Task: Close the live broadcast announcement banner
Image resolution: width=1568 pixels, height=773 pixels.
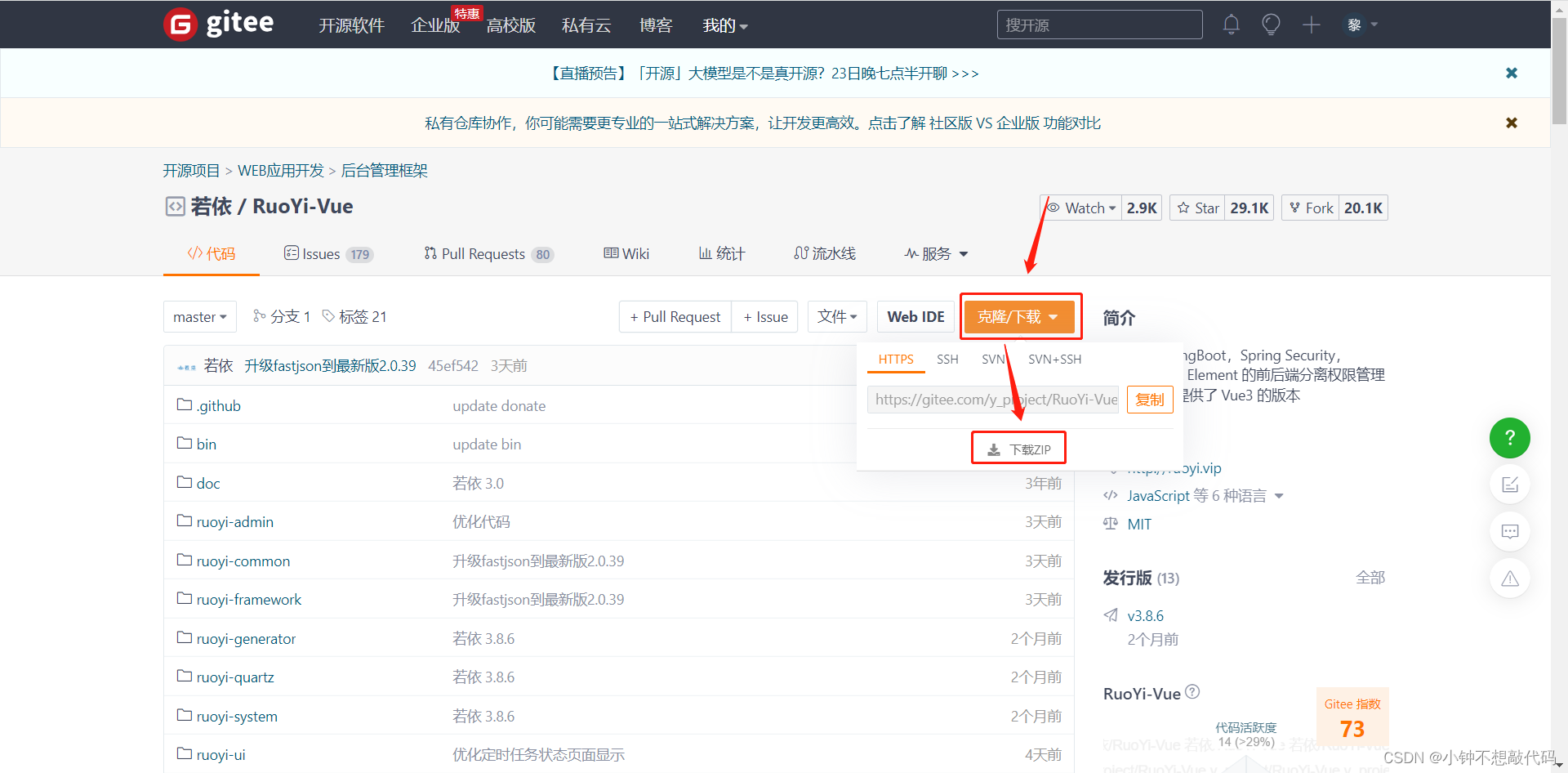Action: tap(1512, 73)
